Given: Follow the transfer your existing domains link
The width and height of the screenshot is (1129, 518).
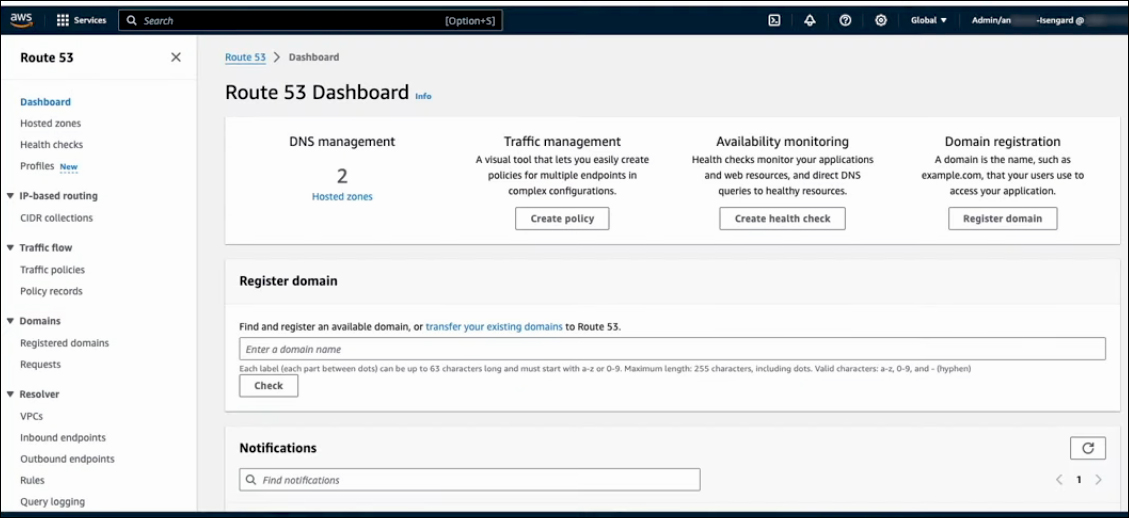Looking at the screenshot, I should pyautogui.click(x=493, y=327).
